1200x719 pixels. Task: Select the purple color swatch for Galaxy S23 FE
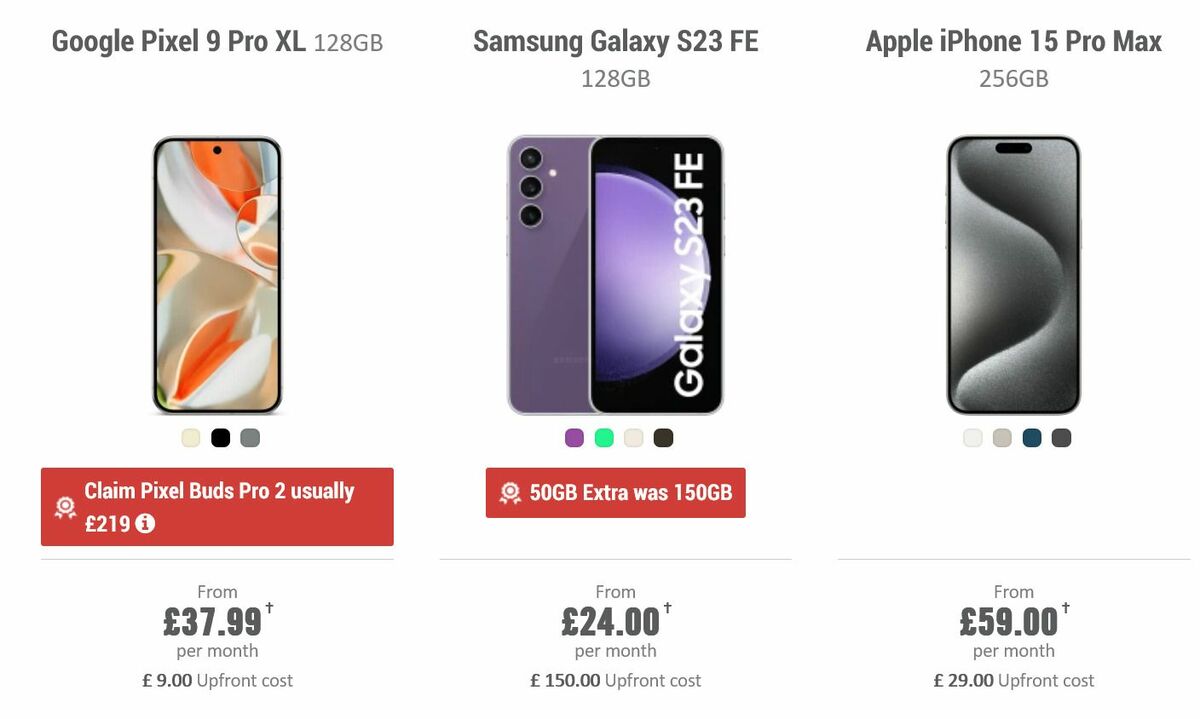point(575,437)
